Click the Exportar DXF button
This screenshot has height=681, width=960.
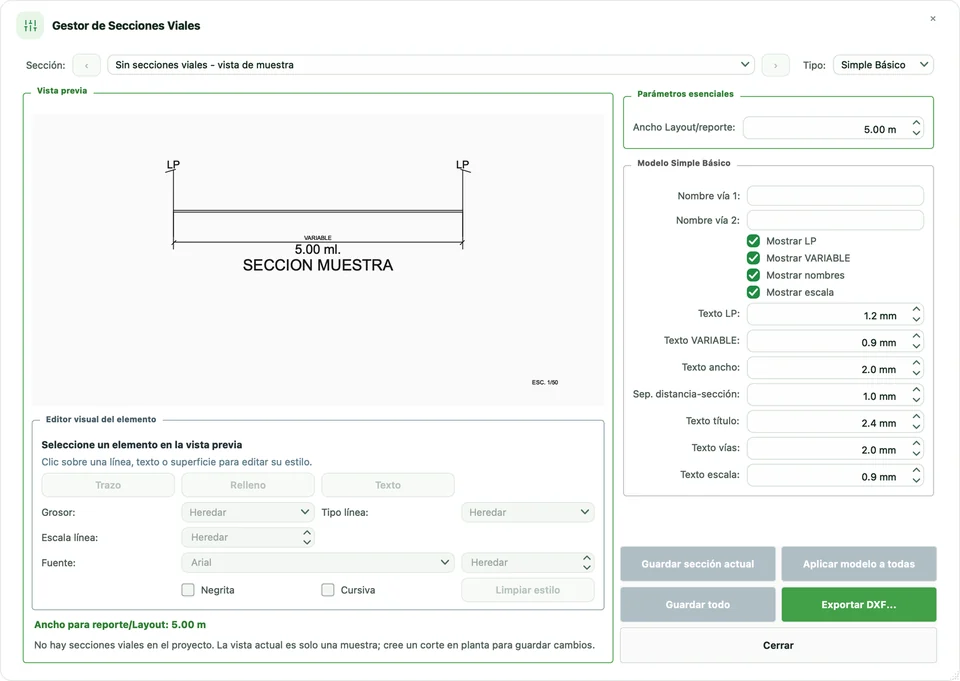[859, 604]
